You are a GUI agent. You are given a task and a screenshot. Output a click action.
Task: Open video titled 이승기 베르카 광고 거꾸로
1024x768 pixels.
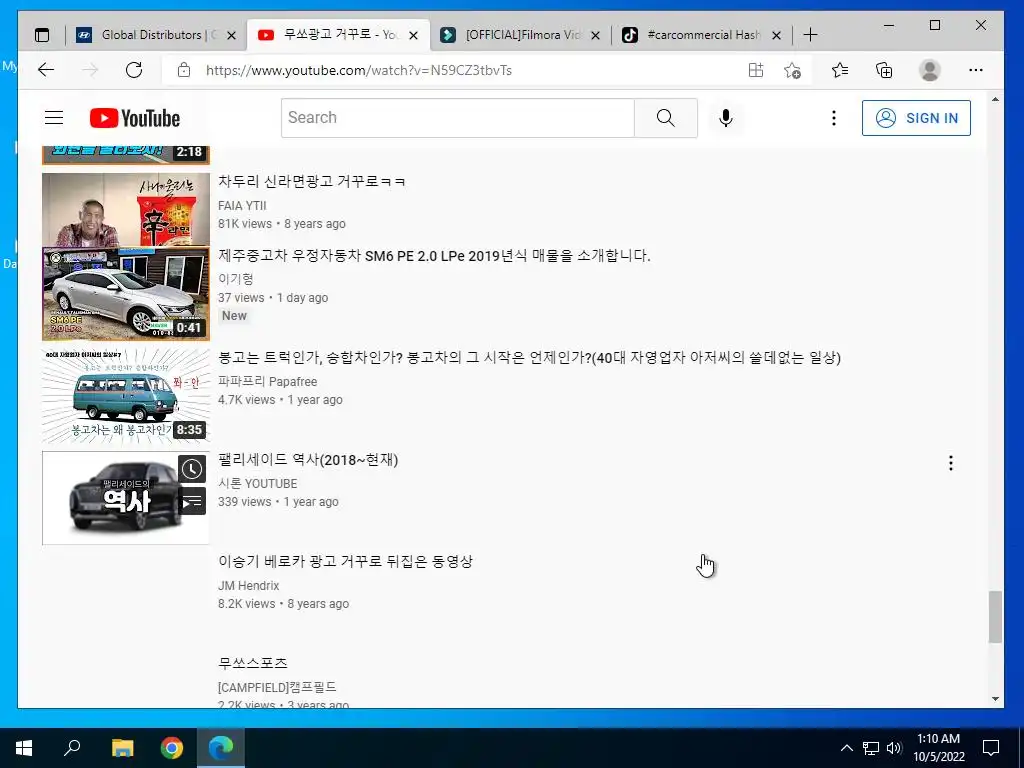click(x=345, y=562)
